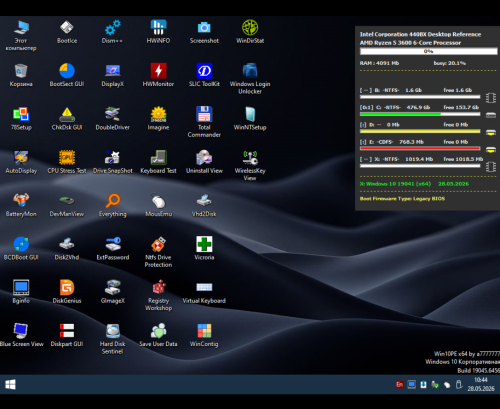Click the 'RAM : 4091 Mb' text
Image resolution: width=500 pixels, height=409 pixels.
pos(379,63)
